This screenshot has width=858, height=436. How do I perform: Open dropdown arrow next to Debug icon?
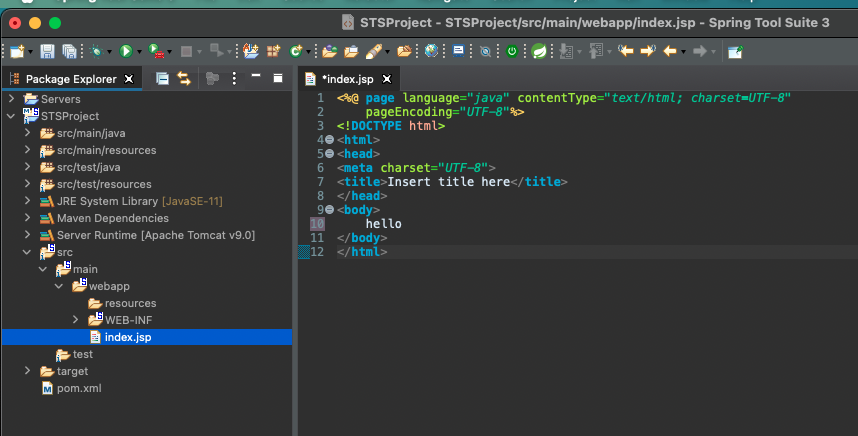click(109, 52)
